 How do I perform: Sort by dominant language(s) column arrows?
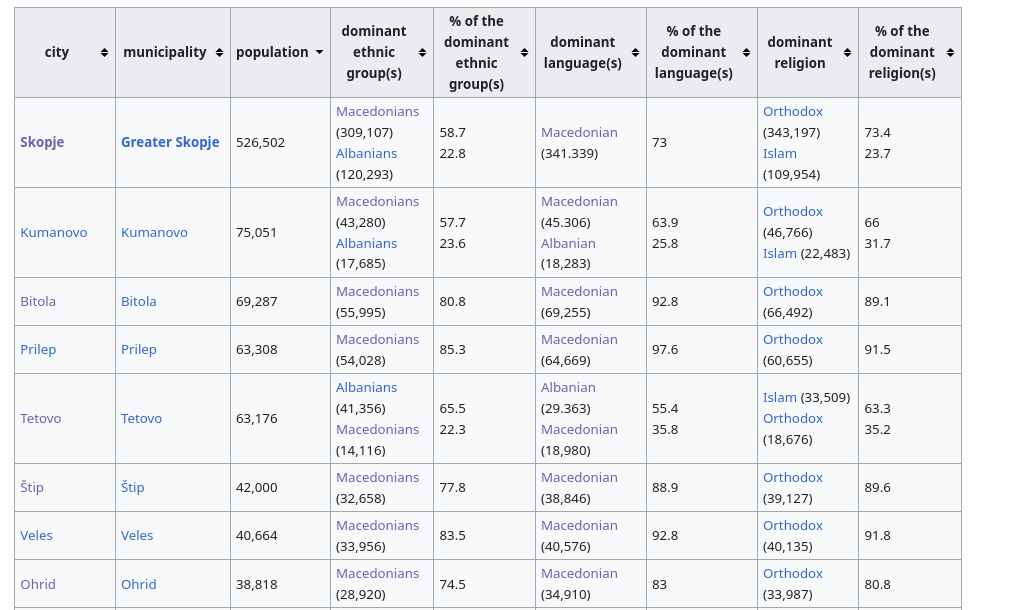pos(636,53)
